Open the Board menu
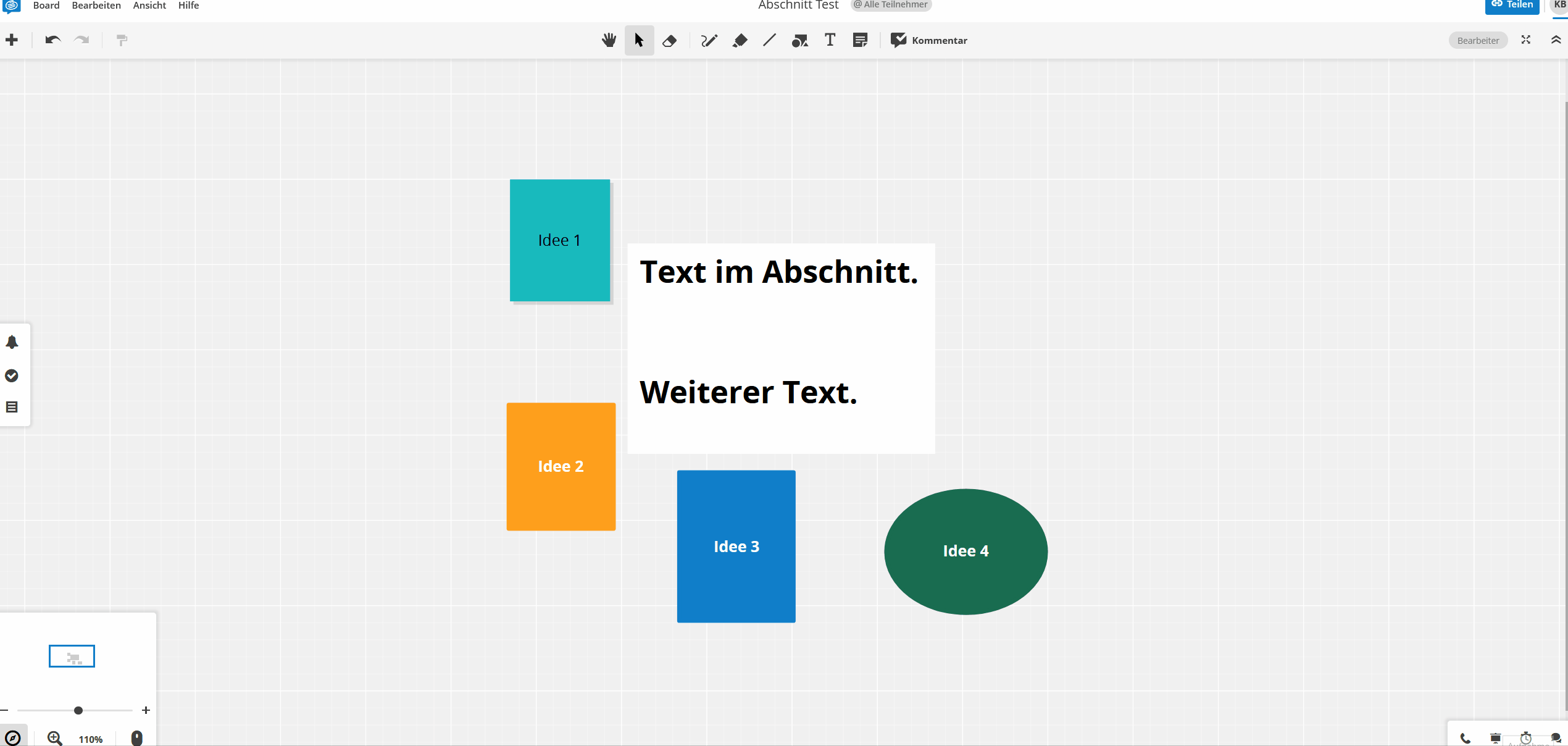The width and height of the screenshot is (1568, 746). 46,6
